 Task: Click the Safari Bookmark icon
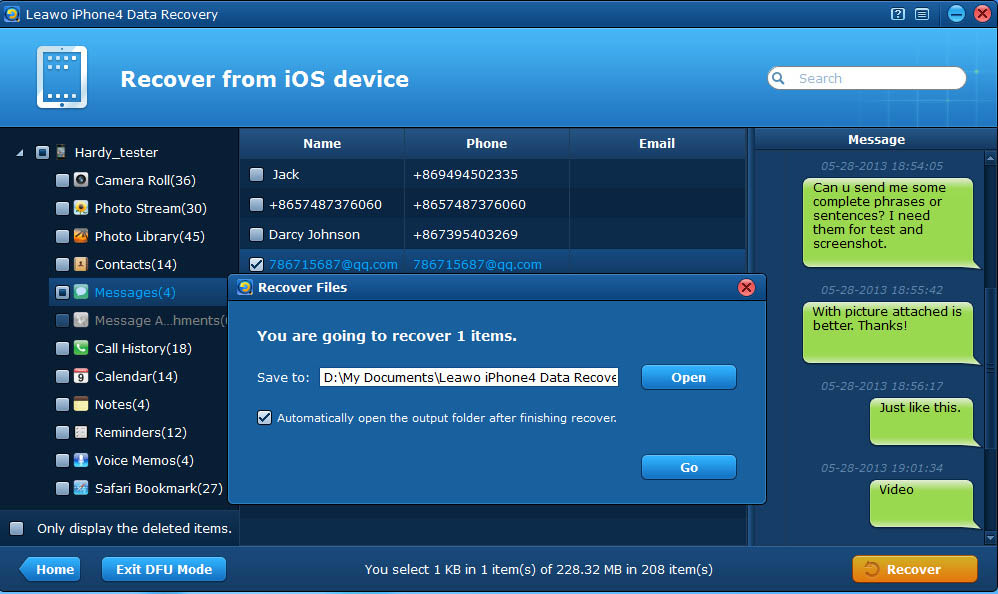tap(81, 488)
